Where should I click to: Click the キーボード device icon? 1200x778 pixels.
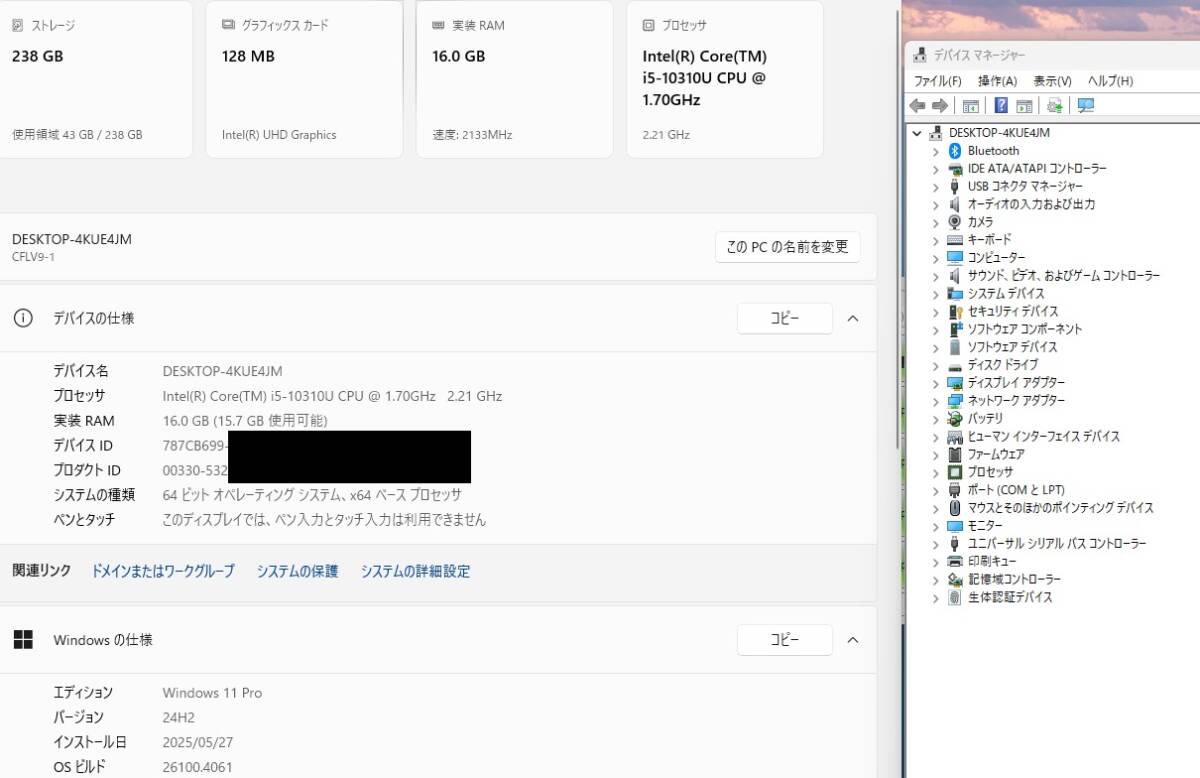pyautogui.click(x=955, y=240)
